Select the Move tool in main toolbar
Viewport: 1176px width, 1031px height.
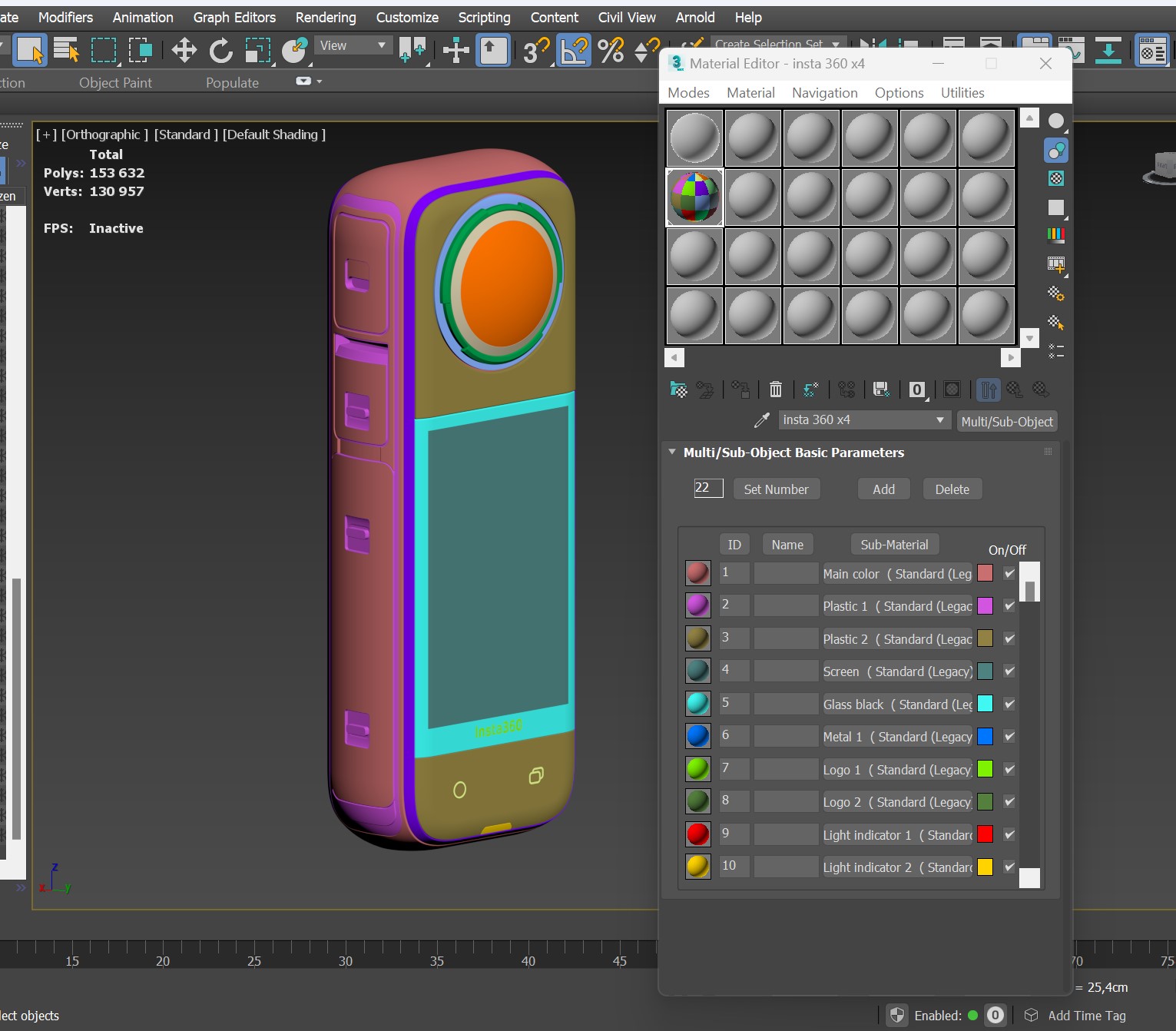184,51
